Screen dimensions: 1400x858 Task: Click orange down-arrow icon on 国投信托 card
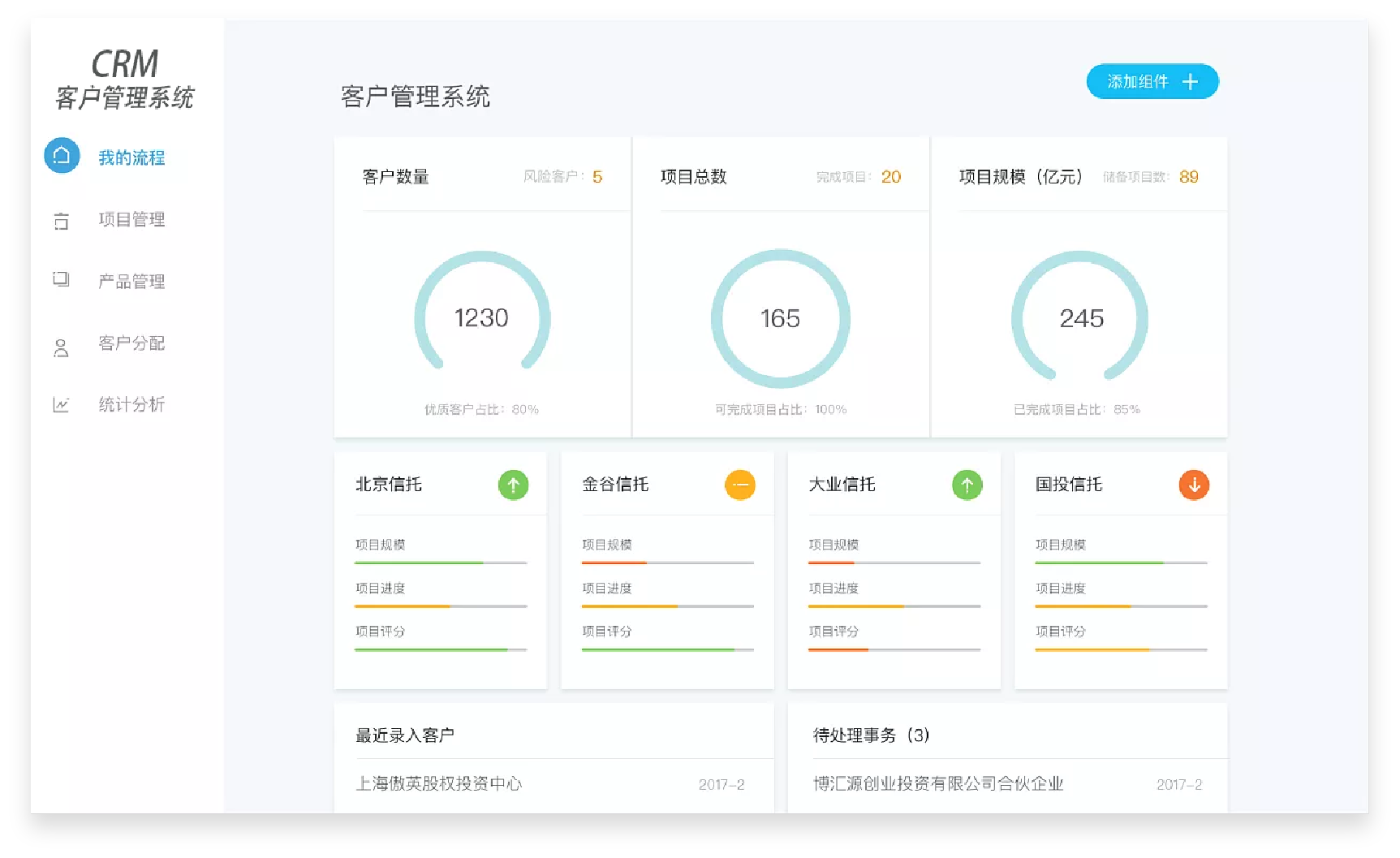1194,485
